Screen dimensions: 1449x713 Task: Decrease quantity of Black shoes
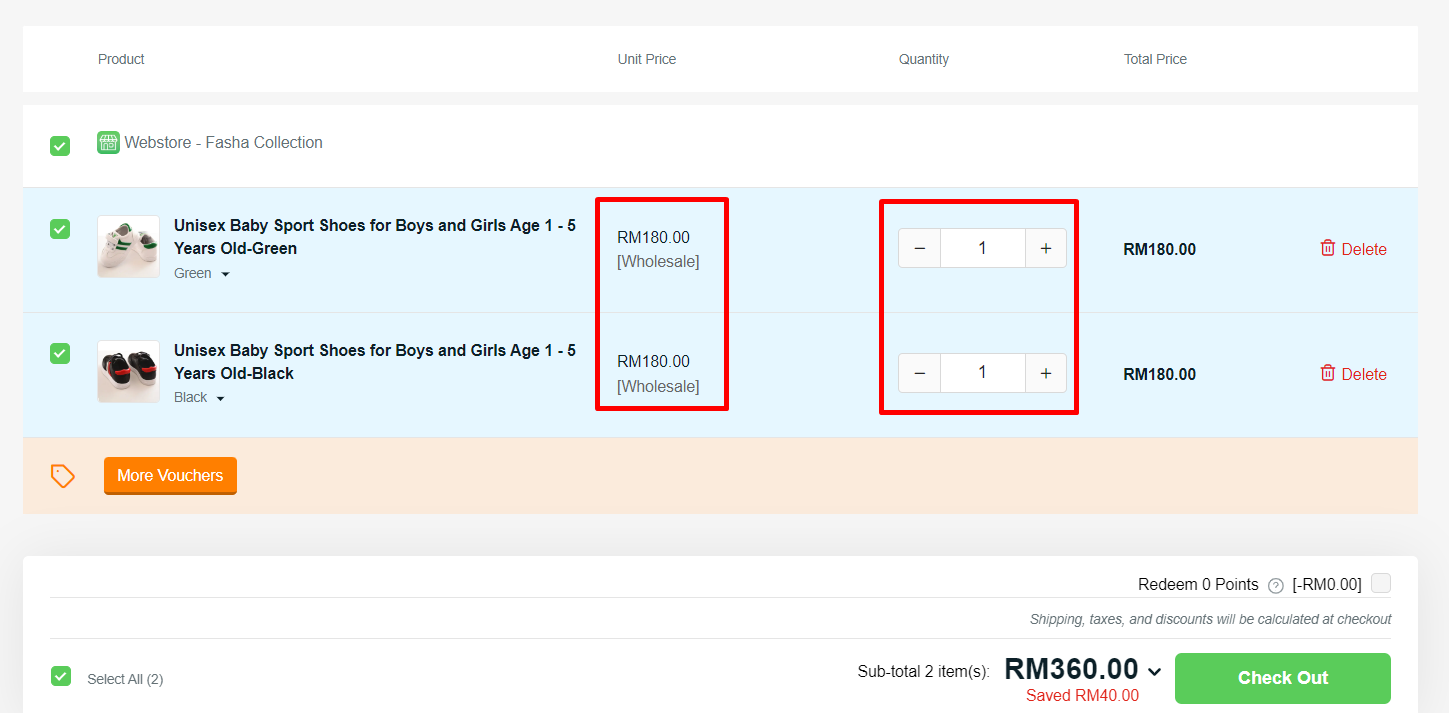tap(919, 373)
